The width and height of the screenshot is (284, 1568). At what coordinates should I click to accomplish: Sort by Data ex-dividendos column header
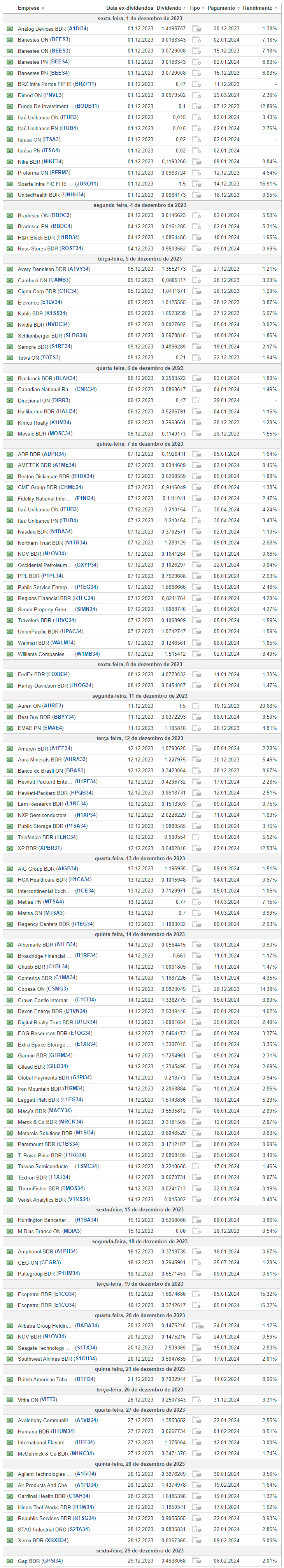click(129, 8)
